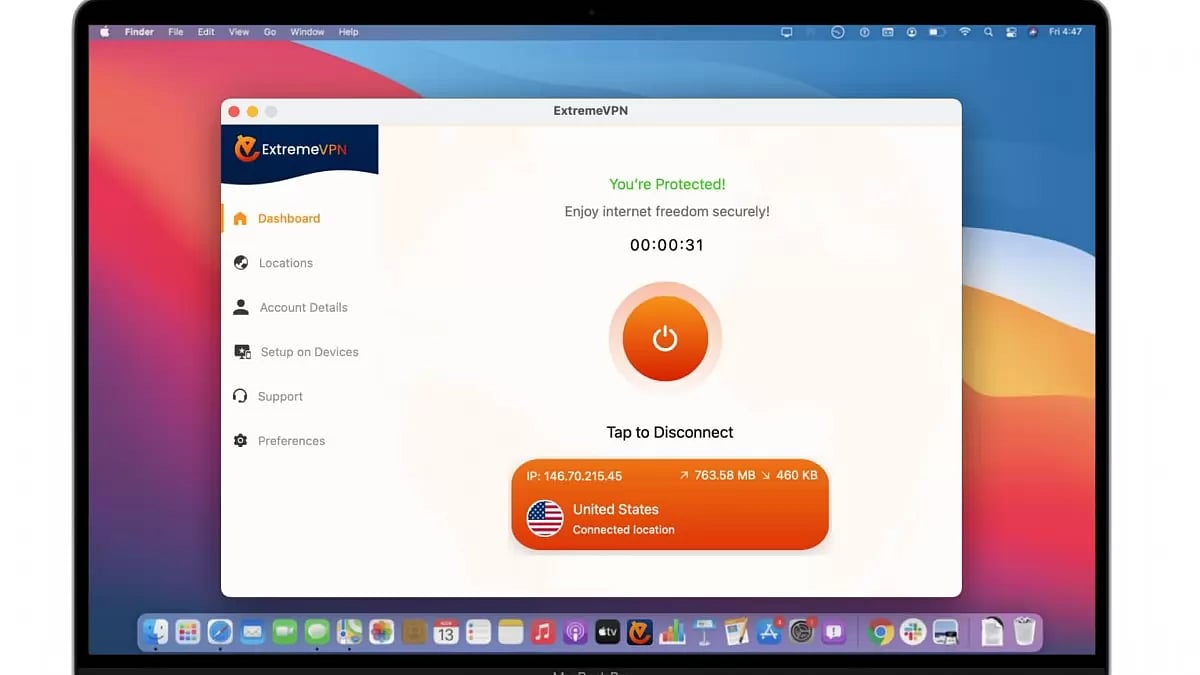Viewport: 1200px width, 675px height.
Task: Open Spotlight search from the menu bar
Action: click(988, 31)
